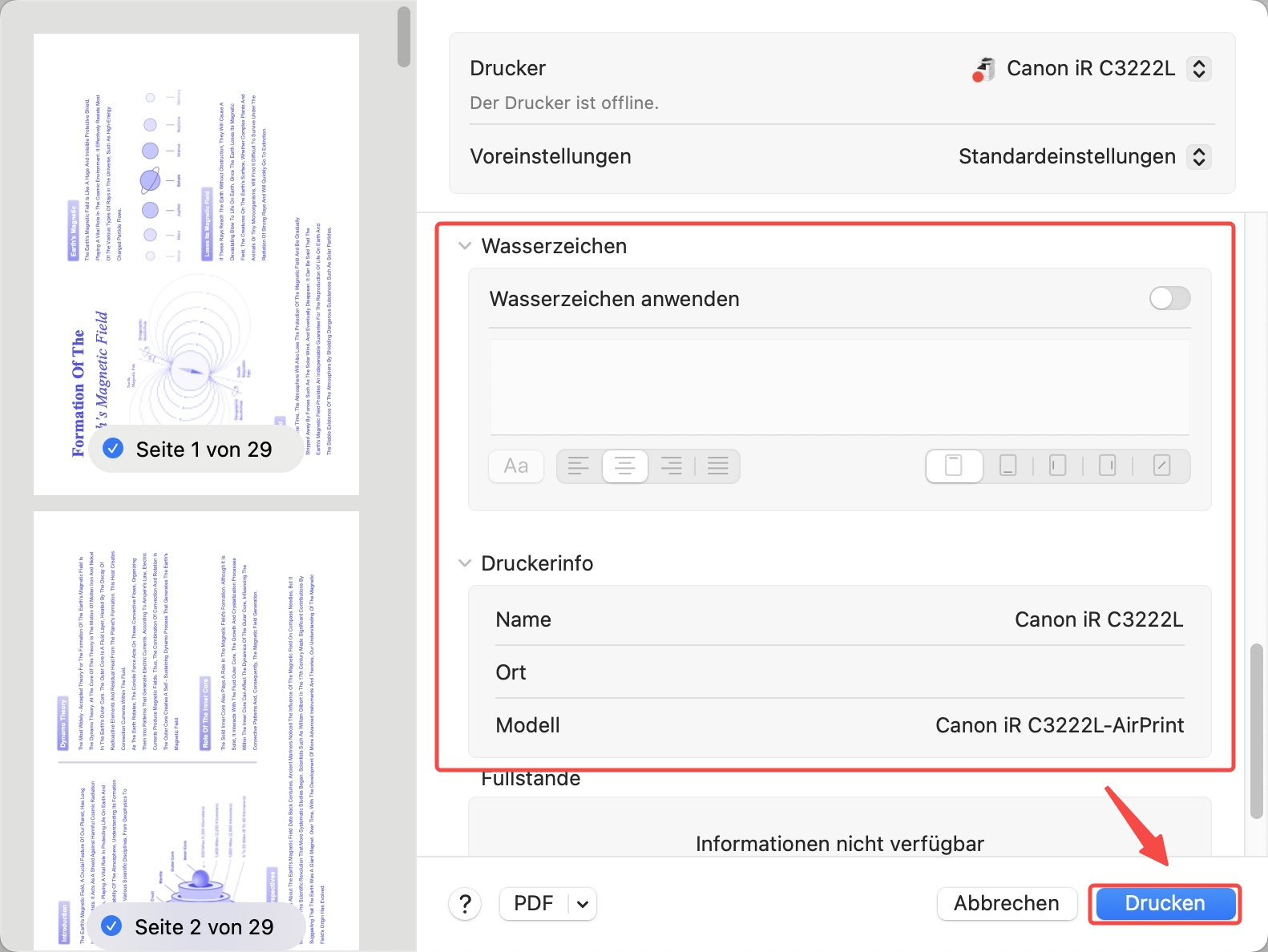Open the Aa font picker for watermark

pos(516,466)
